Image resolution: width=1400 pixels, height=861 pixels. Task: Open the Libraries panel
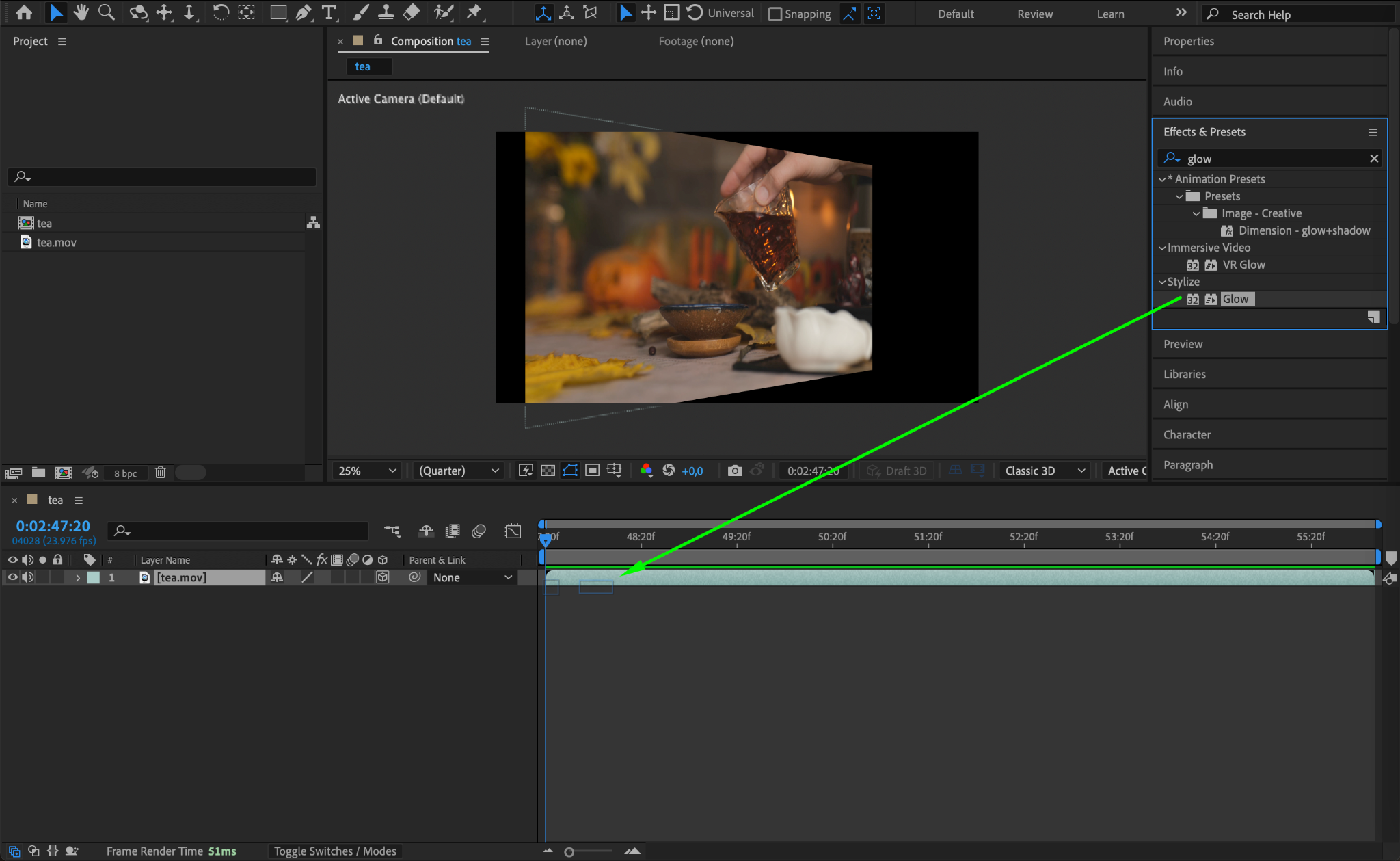(x=1184, y=374)
